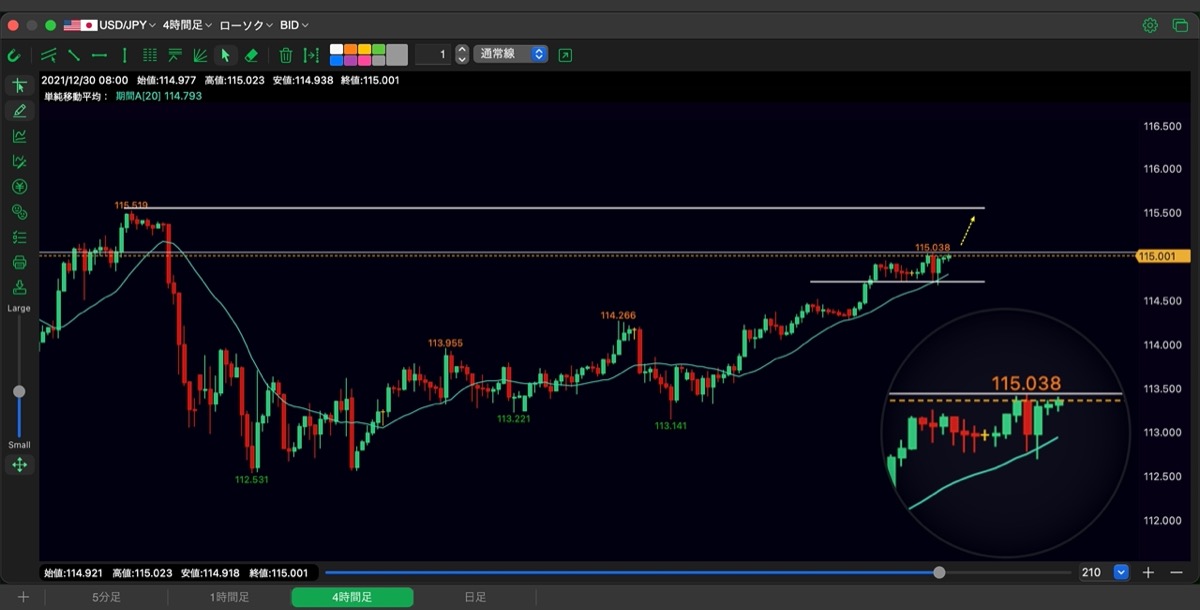Open the chart indicator icon in the sidebar

coord(19,136)
